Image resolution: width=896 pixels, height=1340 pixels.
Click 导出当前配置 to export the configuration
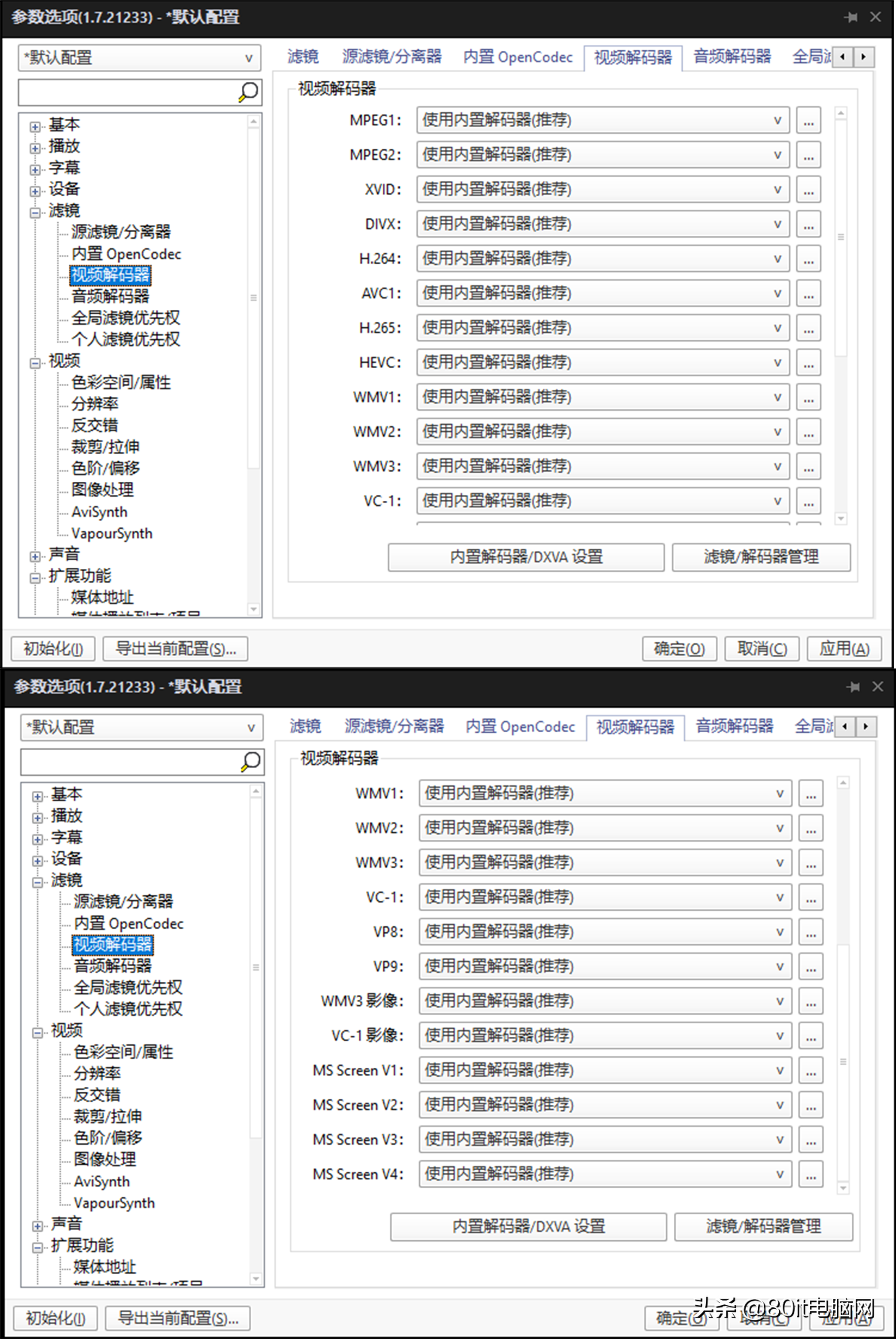[x=175, y=649]
